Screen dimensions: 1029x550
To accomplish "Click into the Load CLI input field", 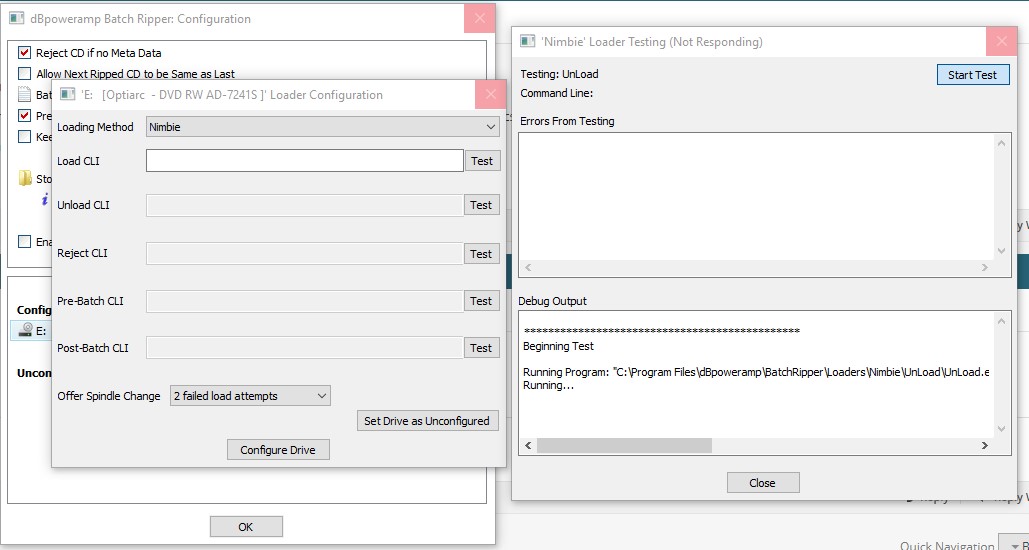I will pyautogui.click(x=304, y=161).
